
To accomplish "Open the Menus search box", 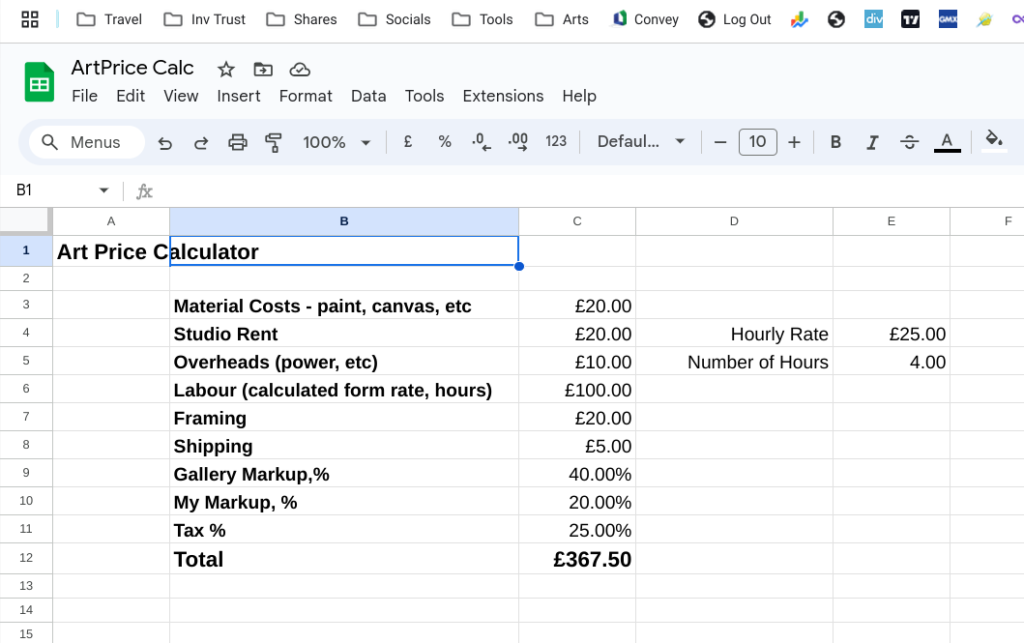I will pos(86,142).
